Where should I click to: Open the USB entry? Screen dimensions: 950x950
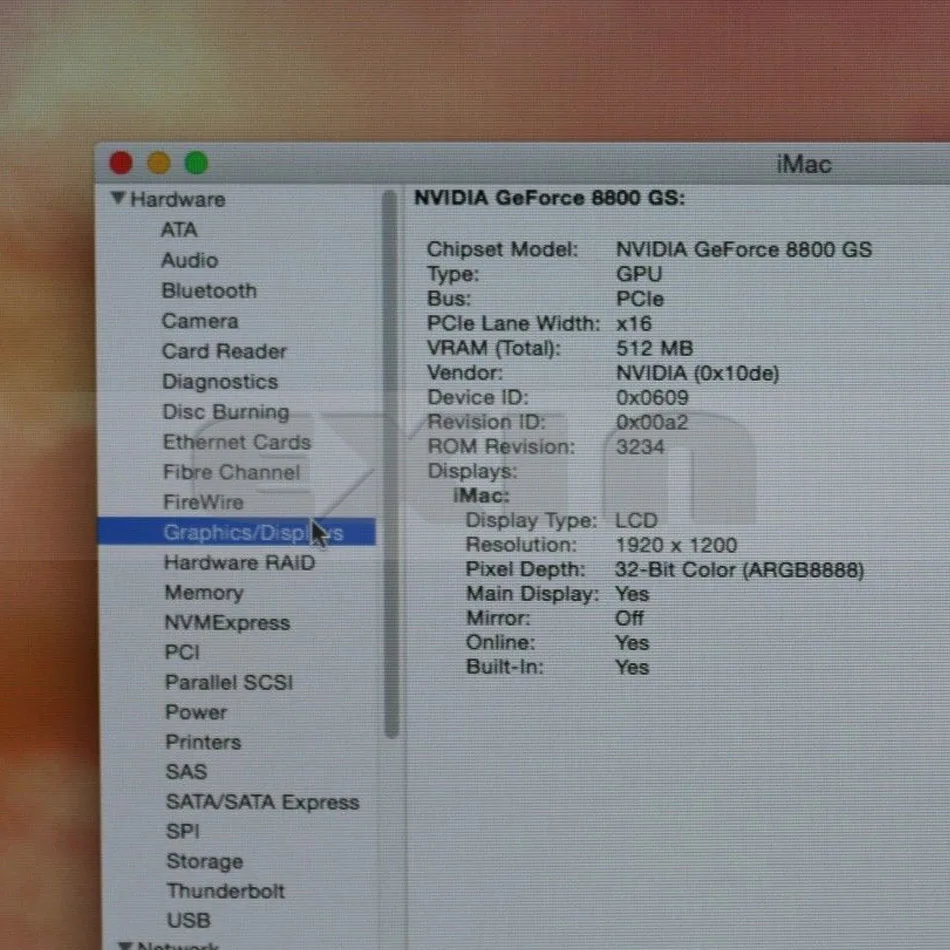188,920
